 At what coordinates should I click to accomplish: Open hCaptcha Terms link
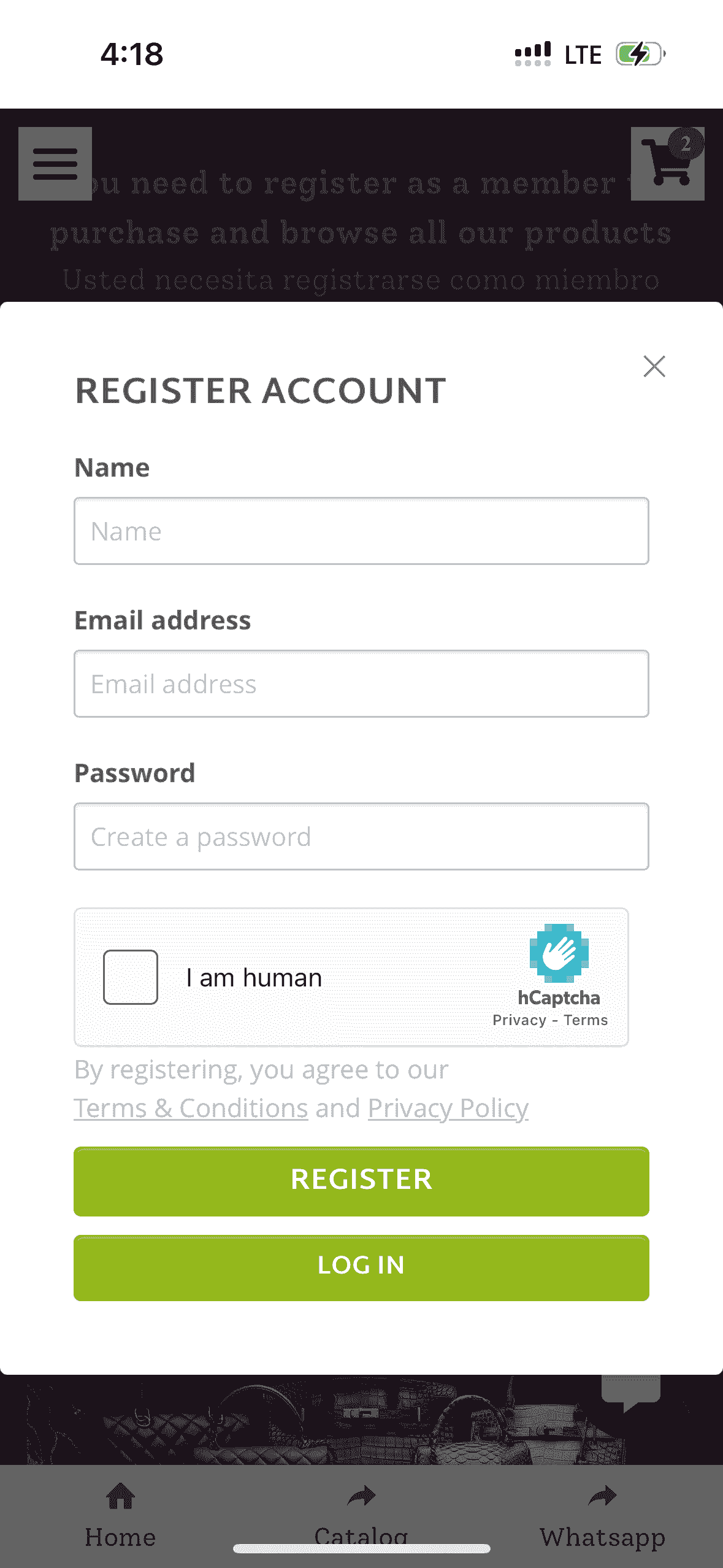(586, 1020)
